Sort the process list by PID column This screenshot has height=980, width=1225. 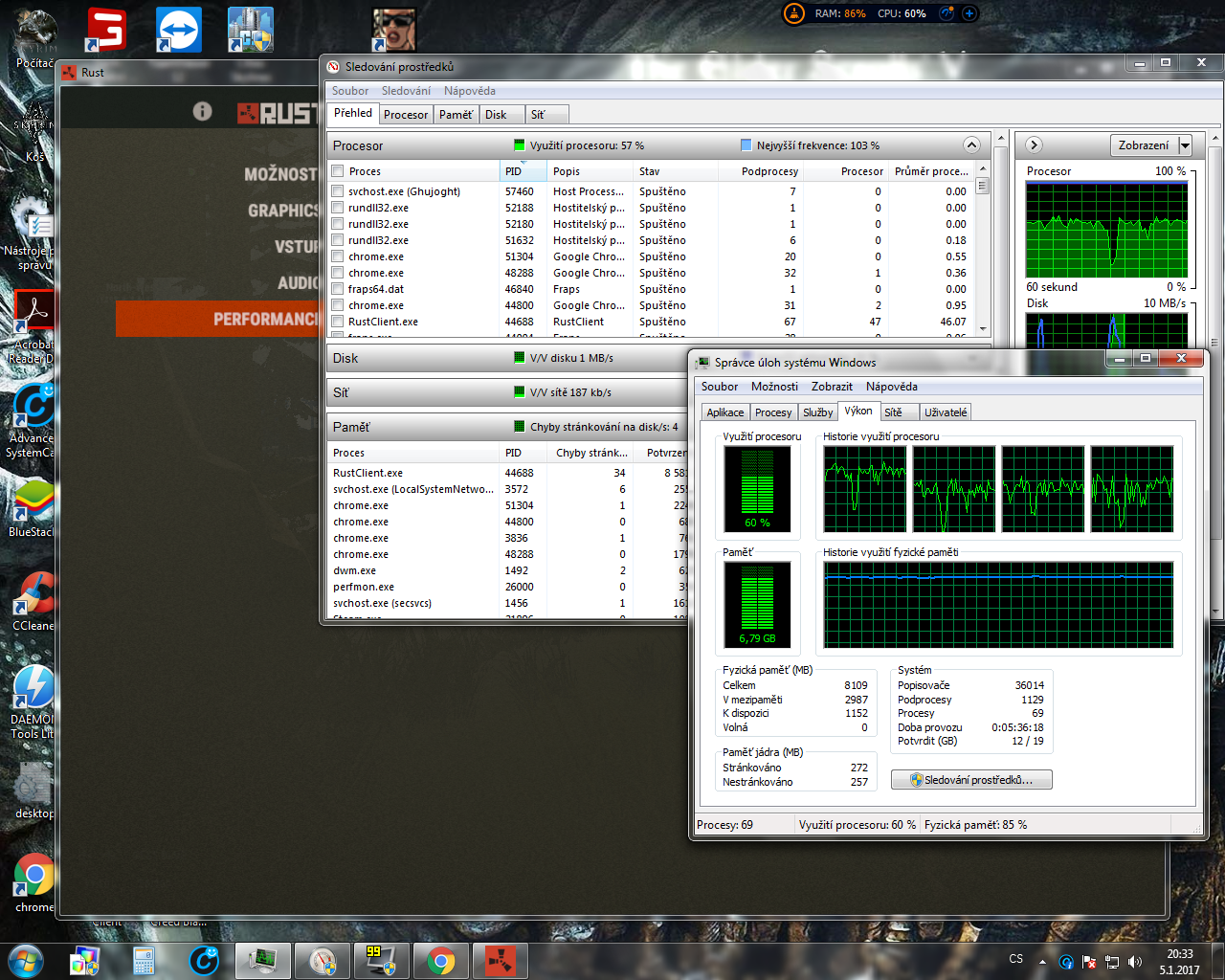[514, 171]
